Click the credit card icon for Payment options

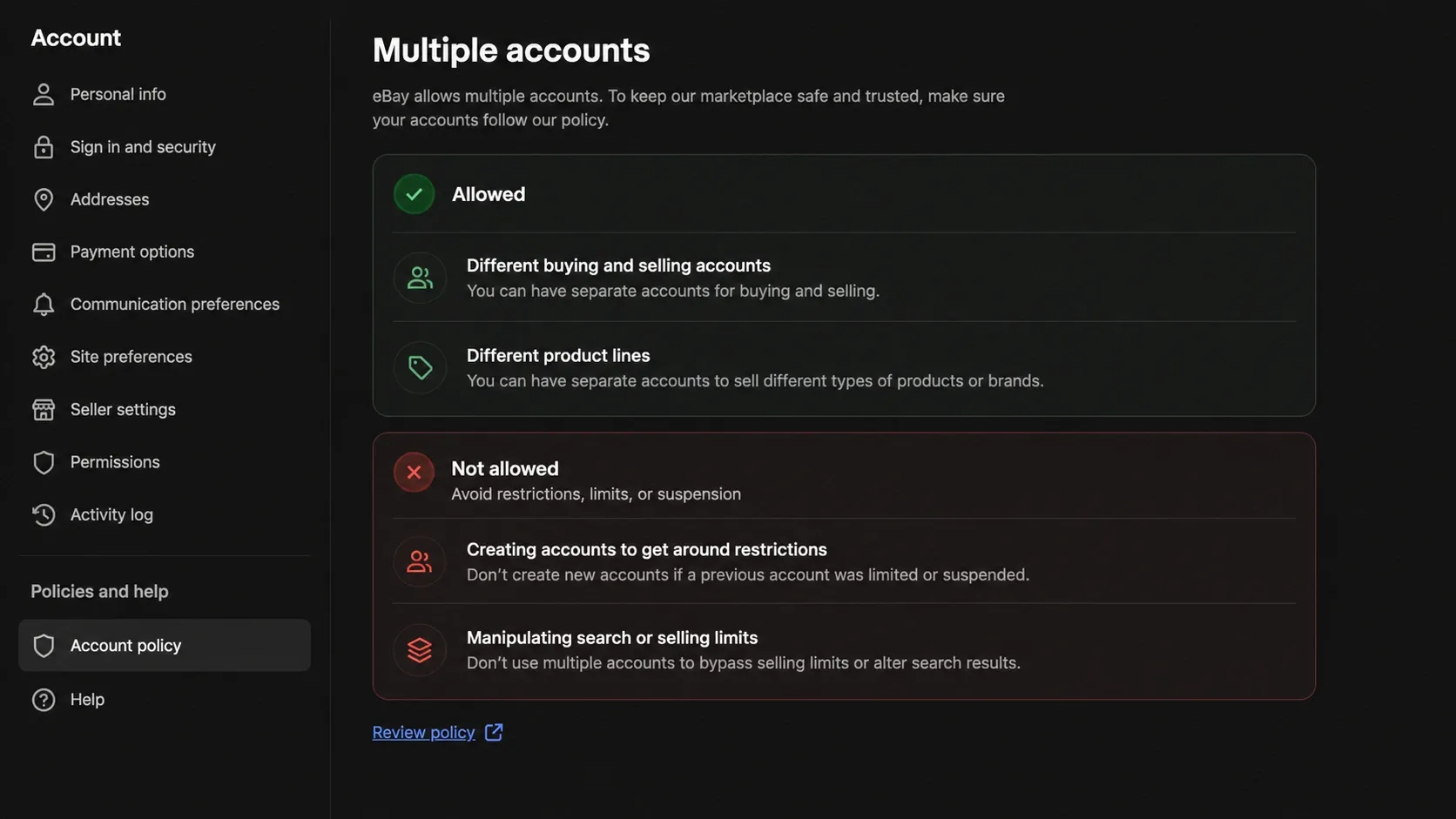(x=44, y=252)
